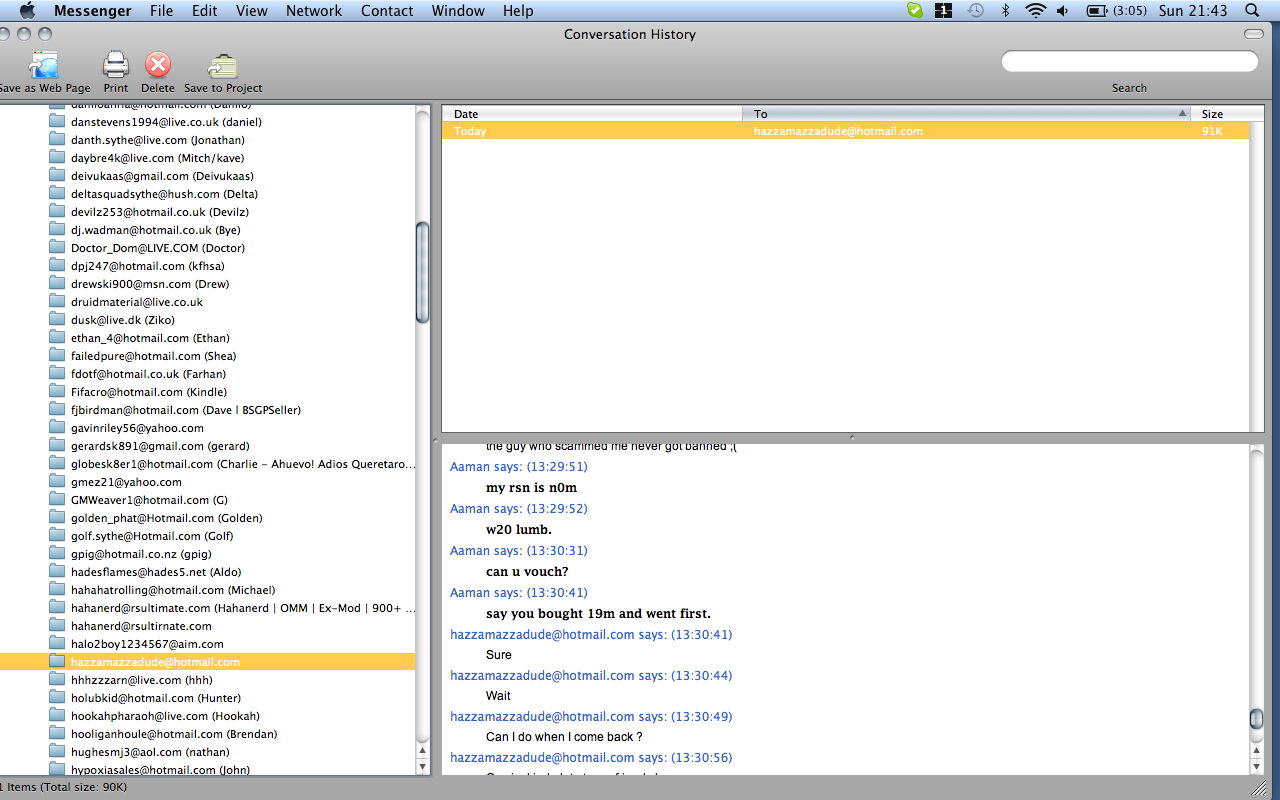The height and width of the screenshot is (800, 1280).
Task: Sort conversations by the Date column header
Action: click(x=592, y=114)
